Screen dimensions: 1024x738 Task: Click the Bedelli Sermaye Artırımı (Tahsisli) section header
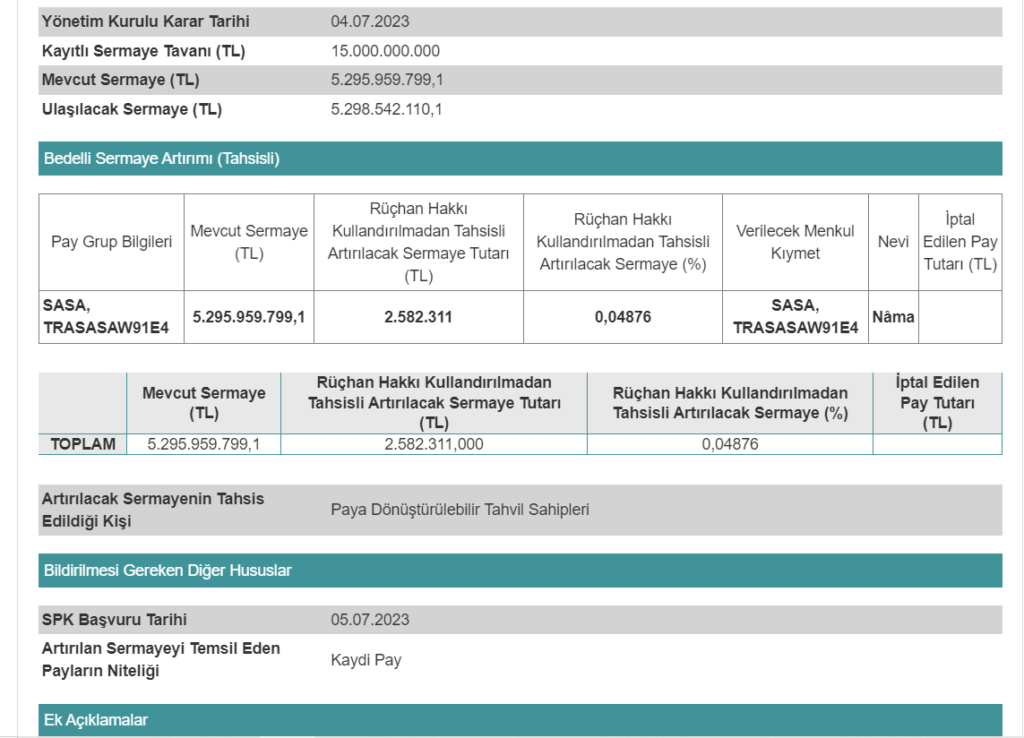point(161,158)
